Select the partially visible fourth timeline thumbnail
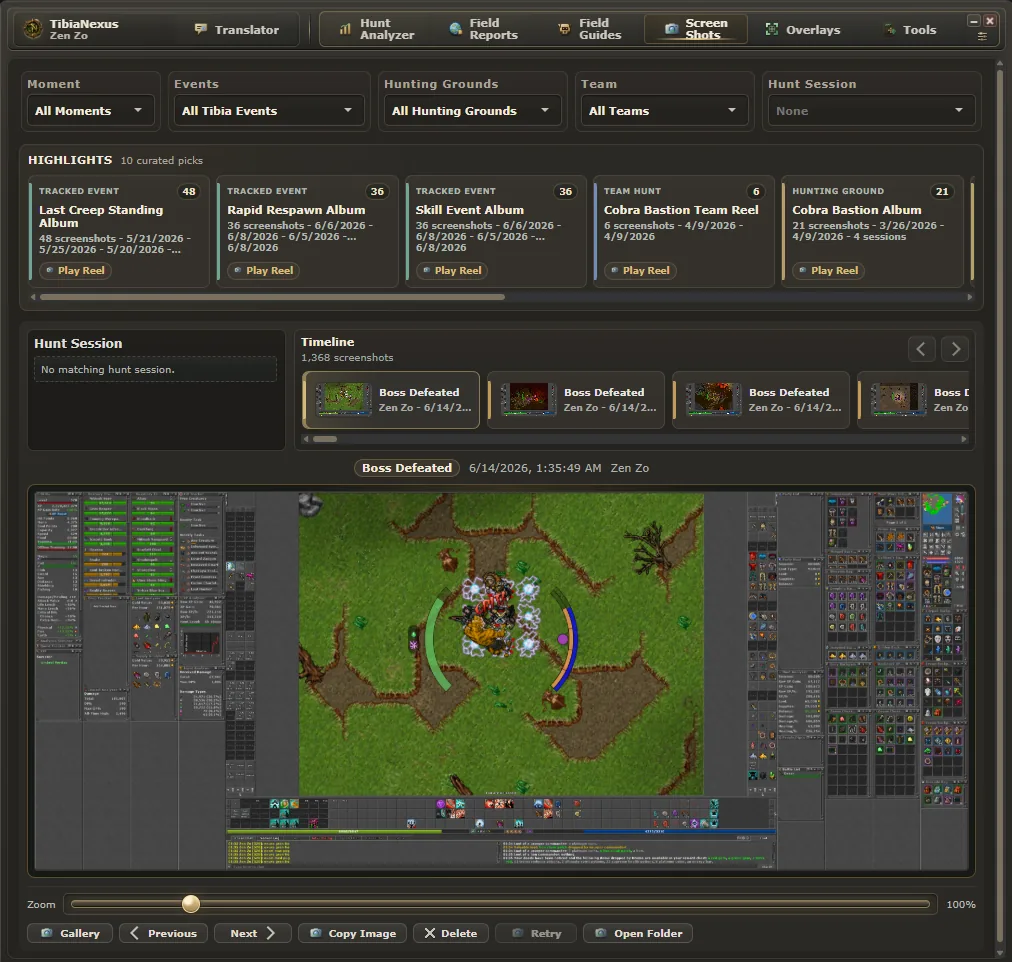Image resolution: width=1012 pixels, height=962 pixels. [914, 400]
